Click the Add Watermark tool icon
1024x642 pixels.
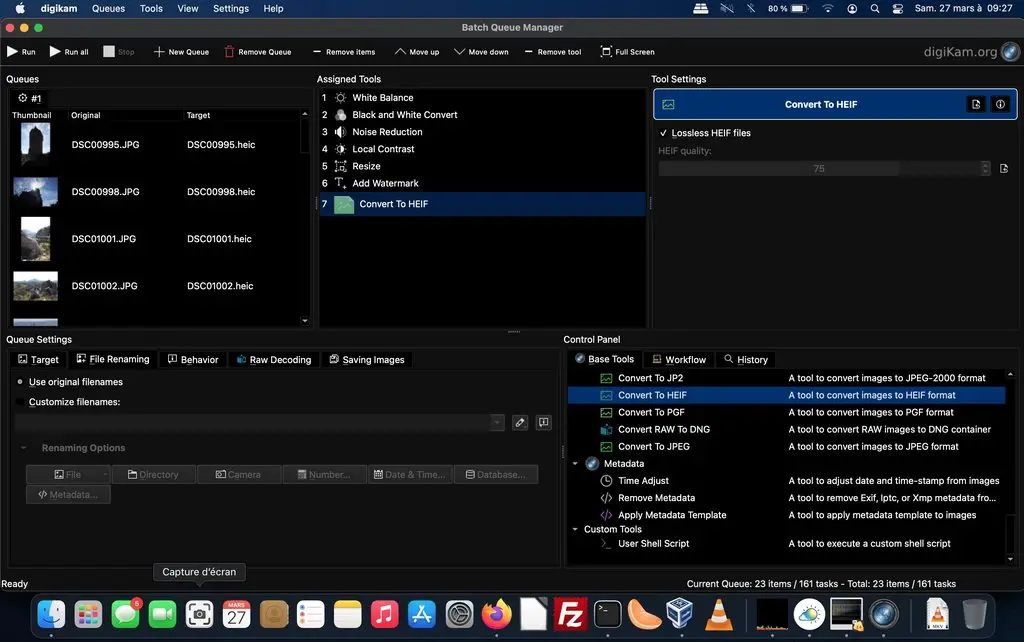(340, 182)
